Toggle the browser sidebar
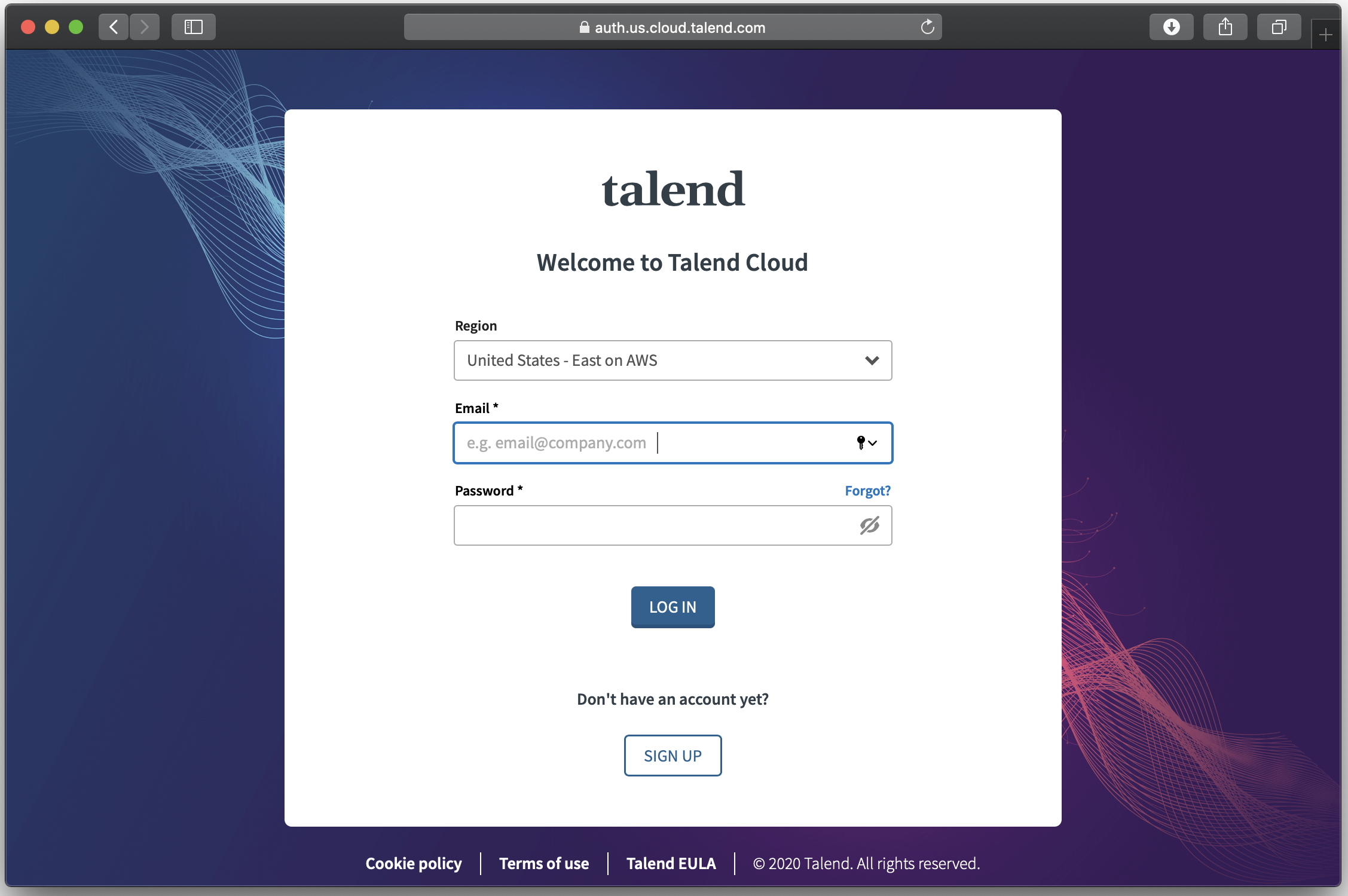1348x896 pixels. tap(192, 26)
